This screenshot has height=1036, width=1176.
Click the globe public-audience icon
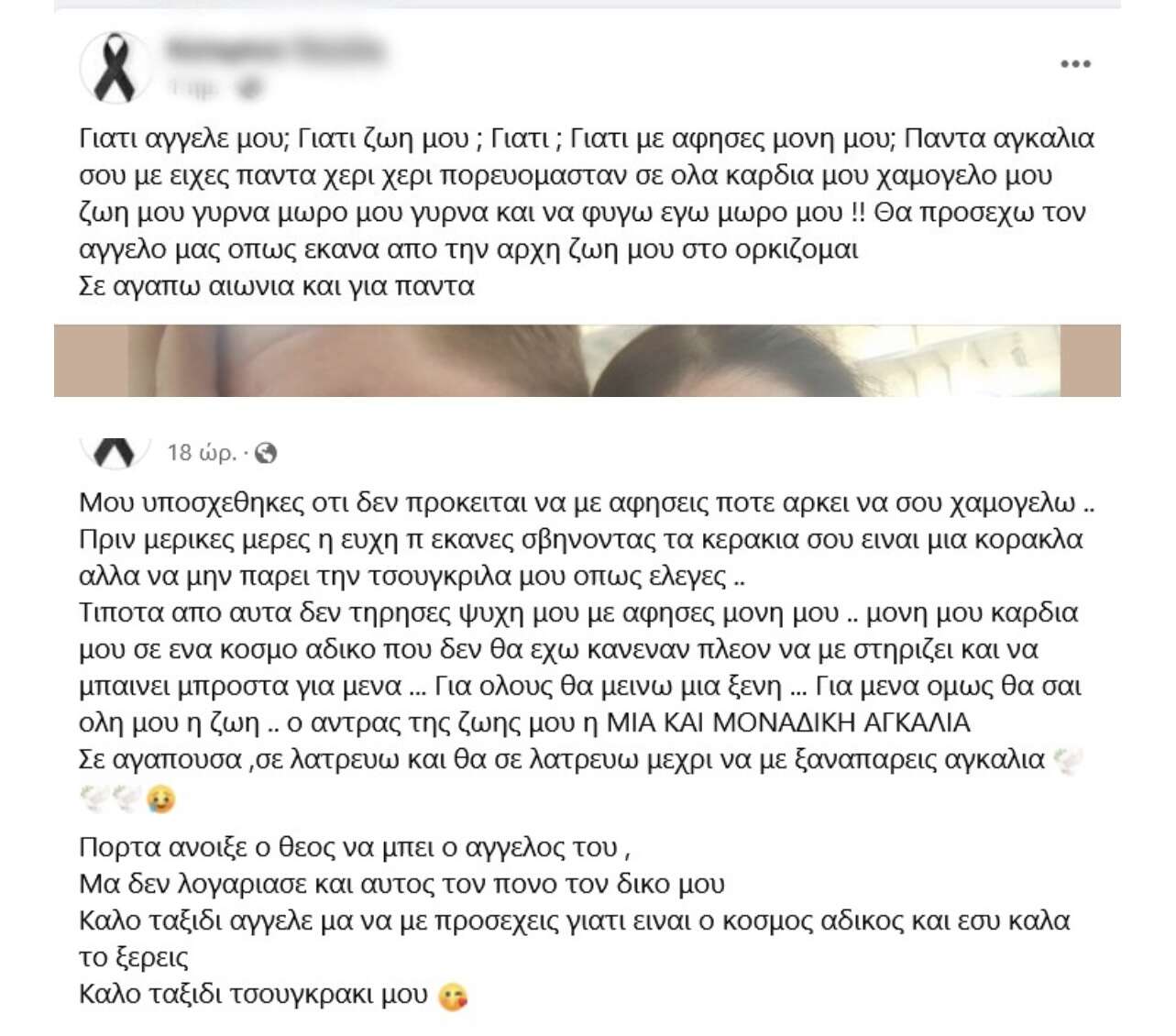pyautogui.click(x=266, y=453)
